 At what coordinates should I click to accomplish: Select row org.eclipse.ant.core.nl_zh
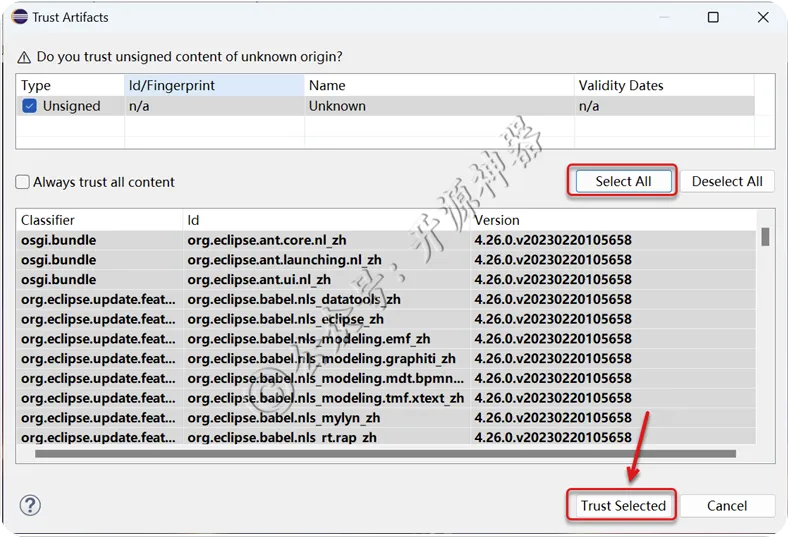[x=385, y=240]
